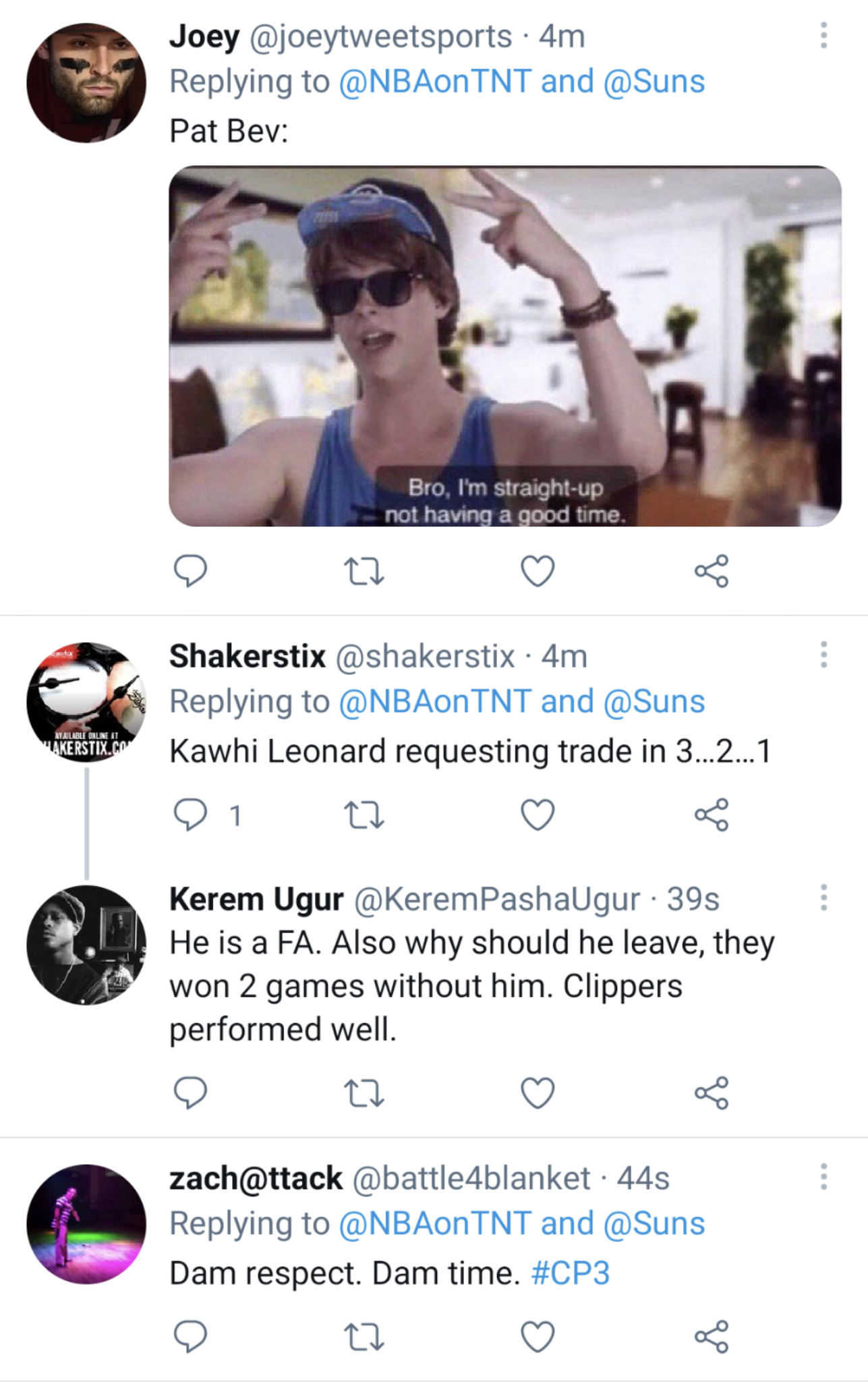
Task: Share Joey's Pat Bev tweet
Action: pyautogui.click(x=712, y=571)
